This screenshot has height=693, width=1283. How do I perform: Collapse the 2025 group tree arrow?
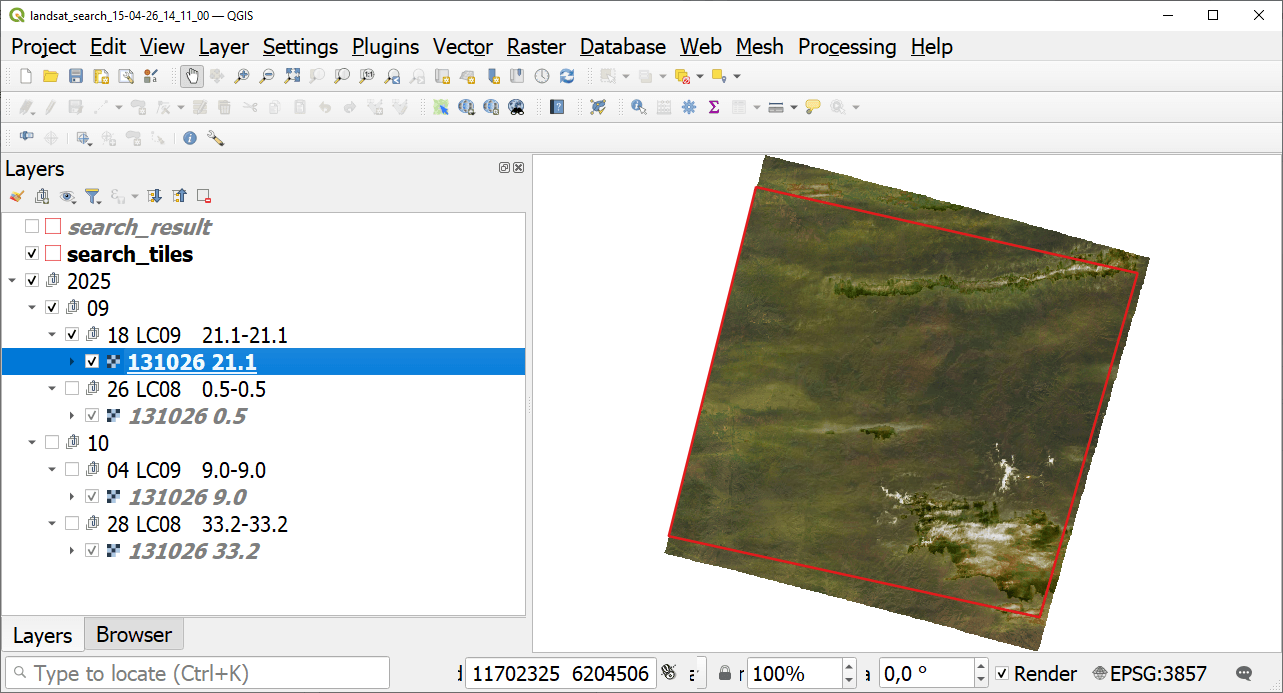point(12,281)
